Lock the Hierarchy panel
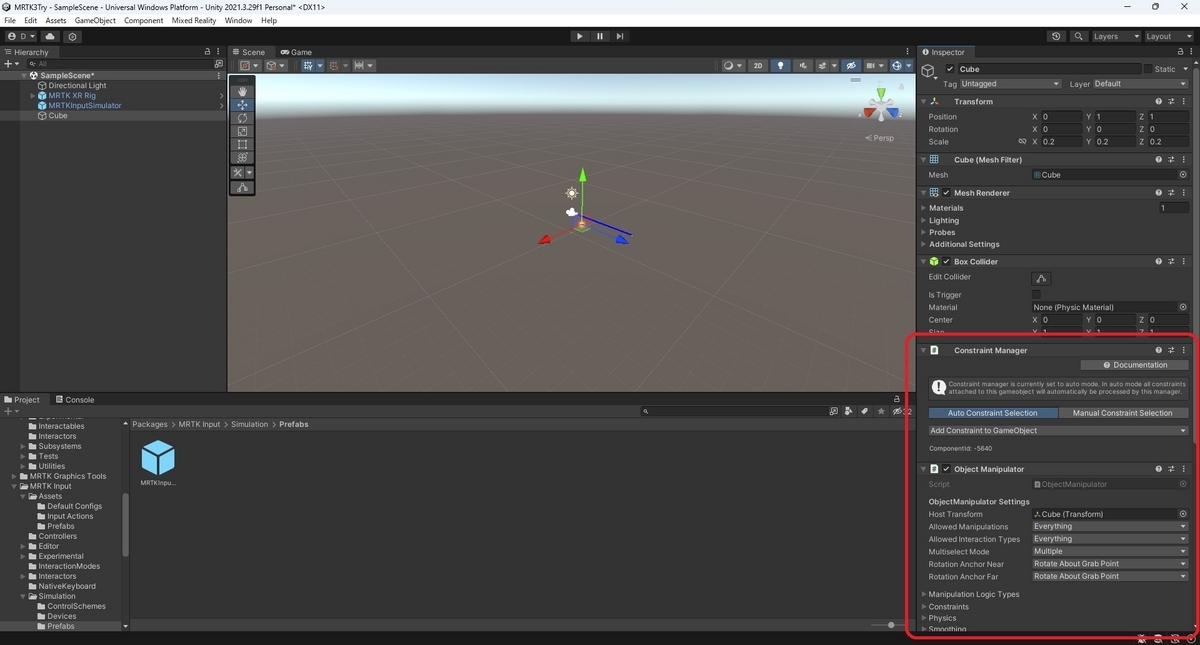 207,52
